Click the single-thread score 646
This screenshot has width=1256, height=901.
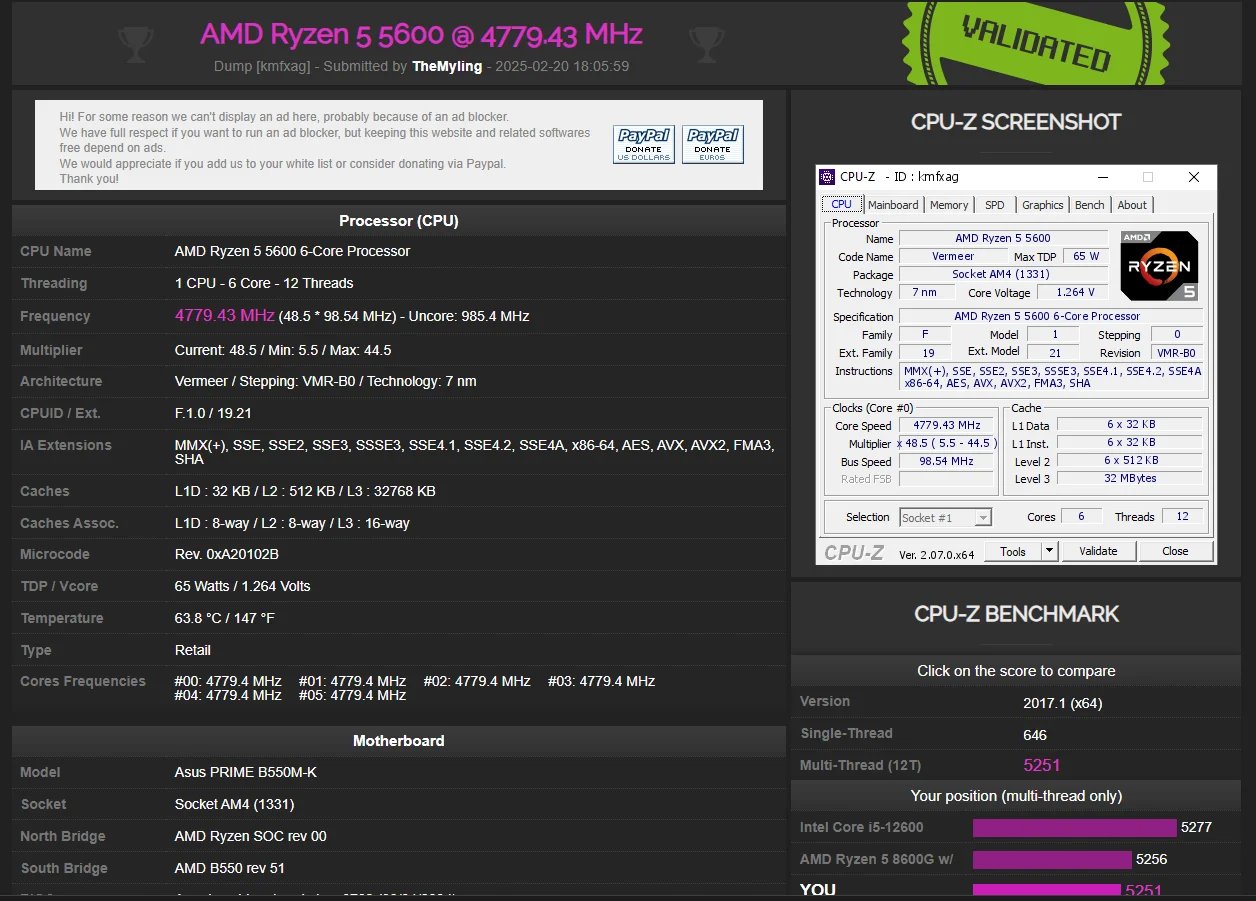[x=1035, y=734]
